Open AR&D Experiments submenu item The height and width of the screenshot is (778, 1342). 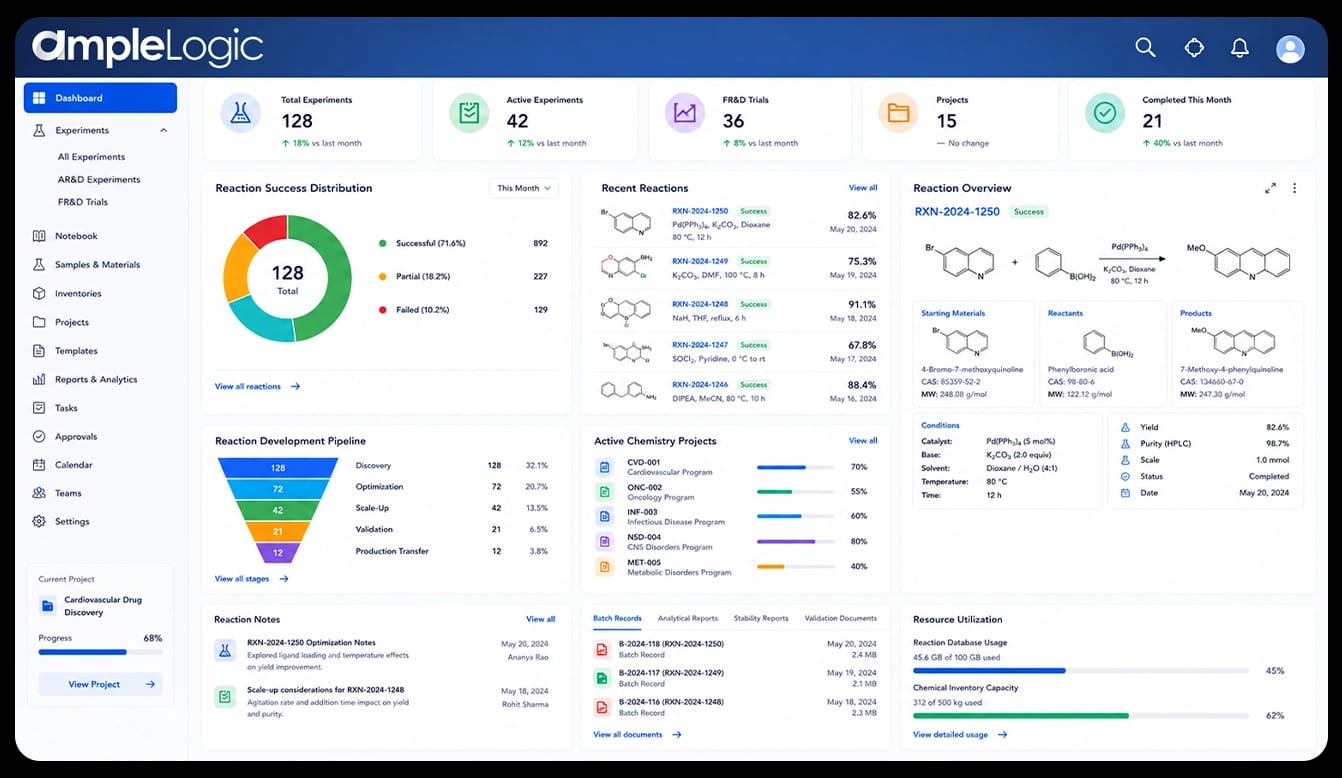(x=99, y=180)
